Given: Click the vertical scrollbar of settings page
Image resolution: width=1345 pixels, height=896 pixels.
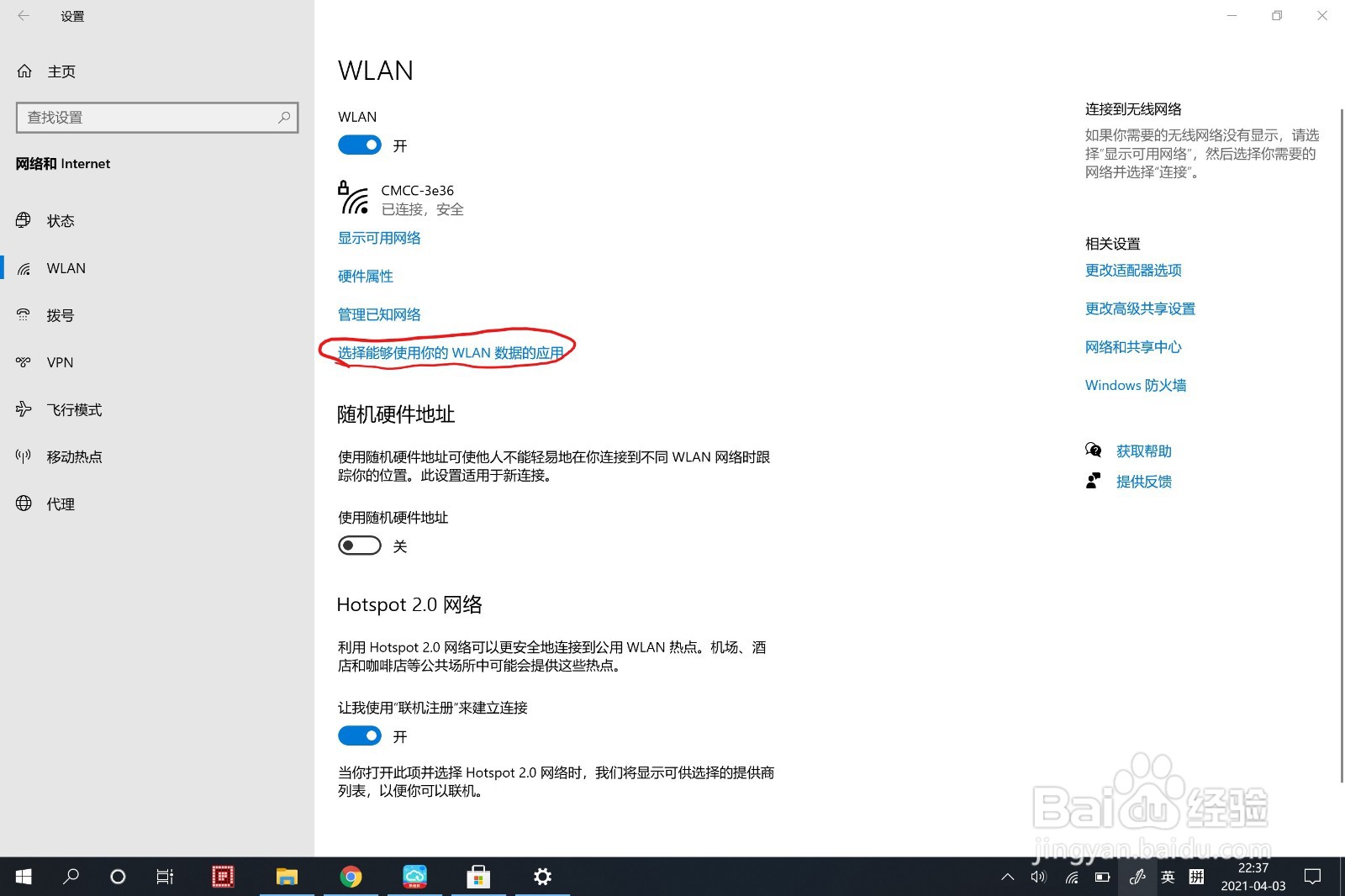Looking at the screenshot, I should 1341,445.
